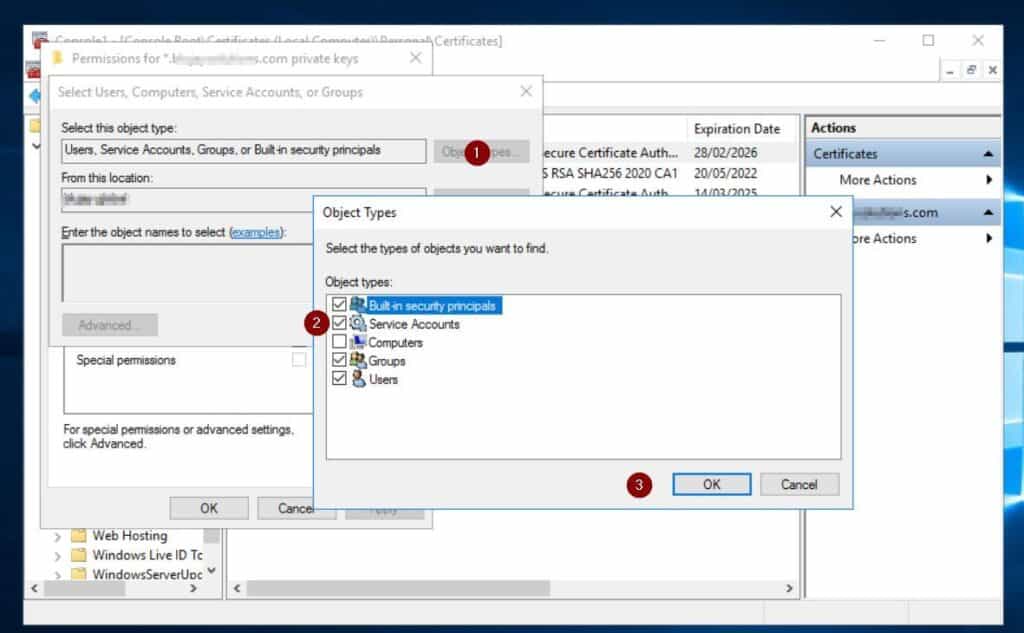Collapse the .com certificate actions section

[988, 212]
